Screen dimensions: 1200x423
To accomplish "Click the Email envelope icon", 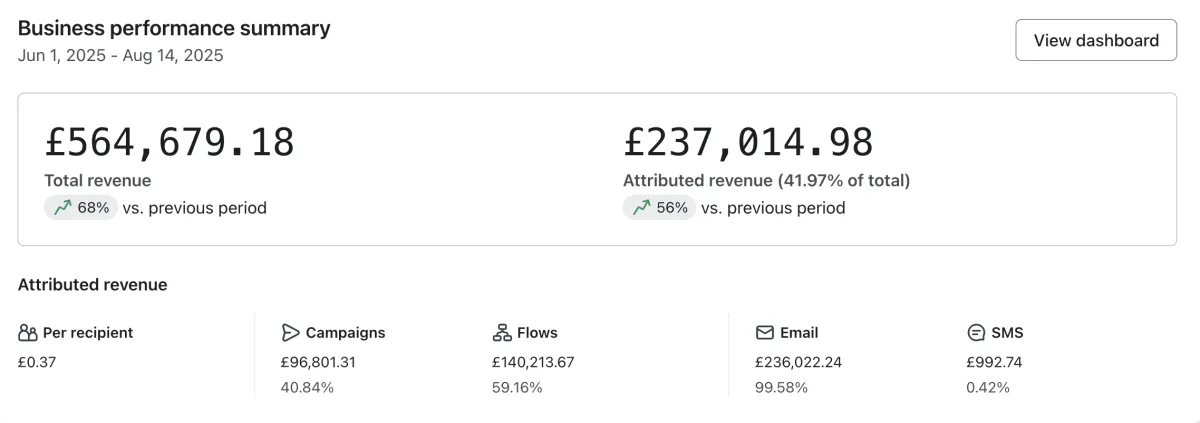I will [x=765, y=333].
